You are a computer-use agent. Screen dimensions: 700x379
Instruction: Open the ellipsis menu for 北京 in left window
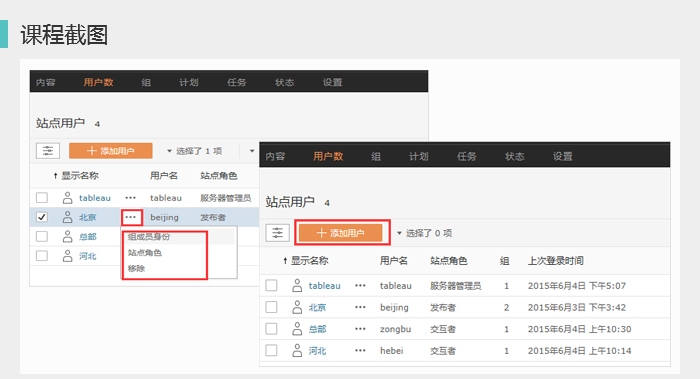[x=131, y=217]
